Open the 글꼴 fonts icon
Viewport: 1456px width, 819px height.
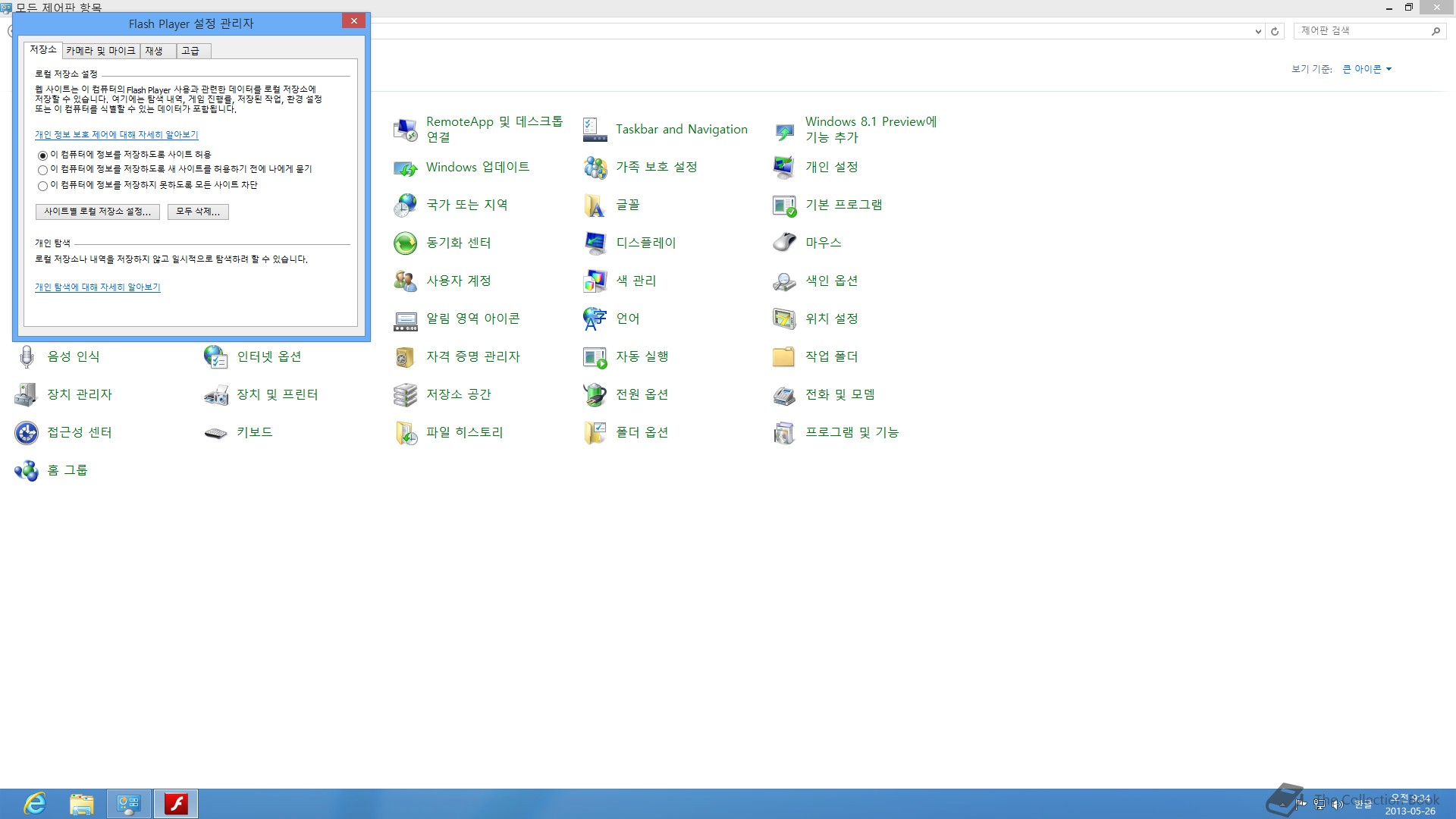595,206
